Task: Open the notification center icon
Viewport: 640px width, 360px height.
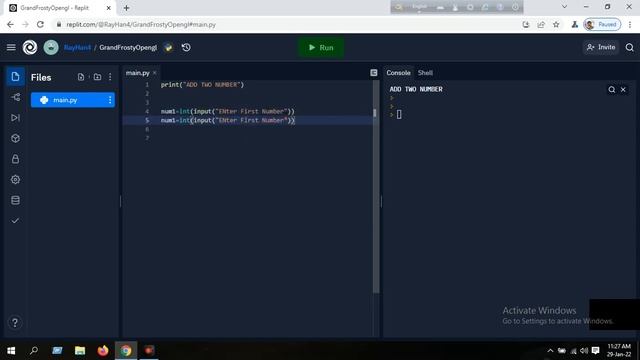Action: tap(596, 351)
